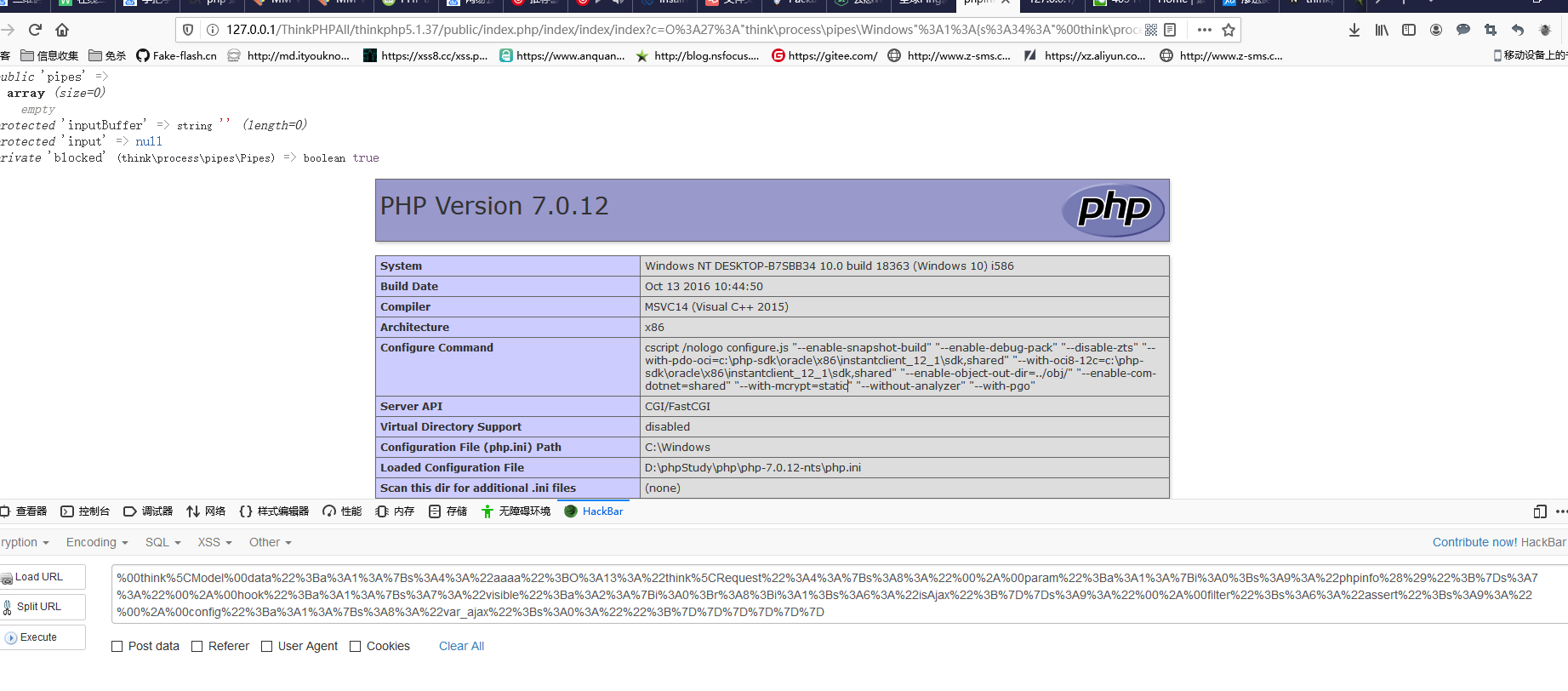The image size is (1568, 691).
Task: Open the library bookshelf icon
Action: point(1382,30)
